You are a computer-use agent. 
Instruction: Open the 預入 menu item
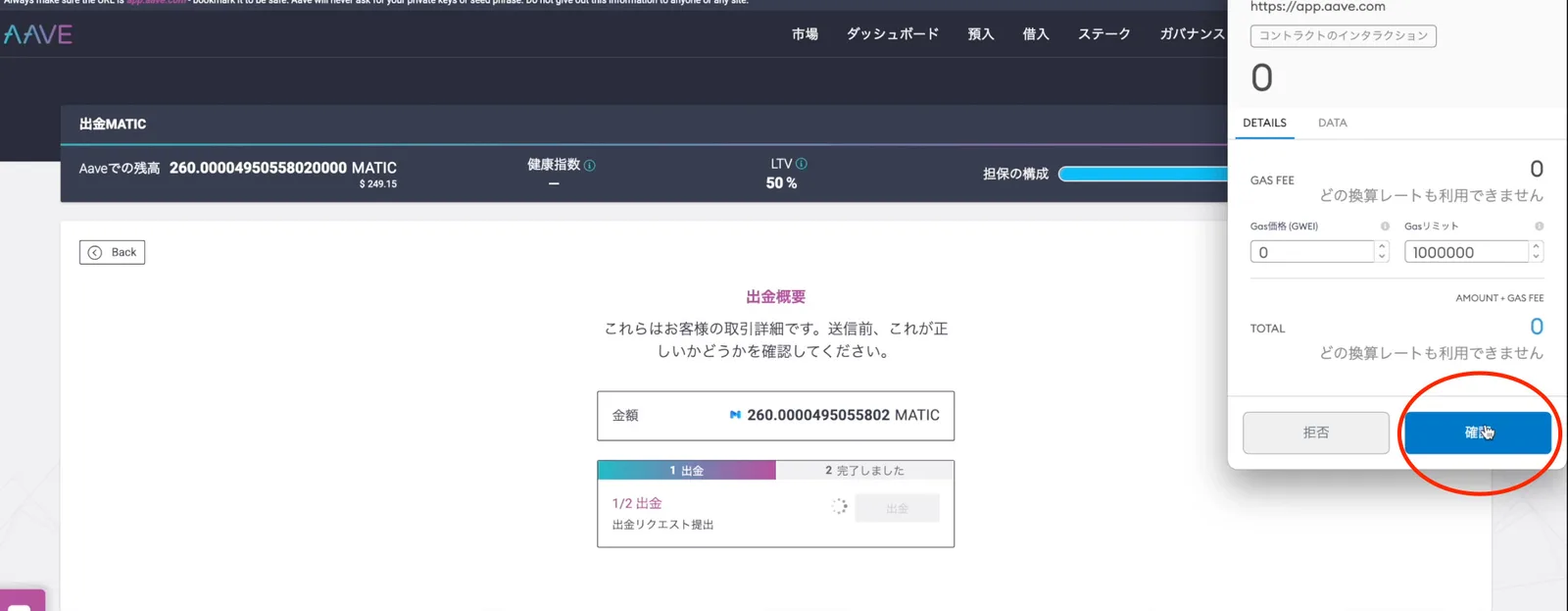(x=981, y=34)
